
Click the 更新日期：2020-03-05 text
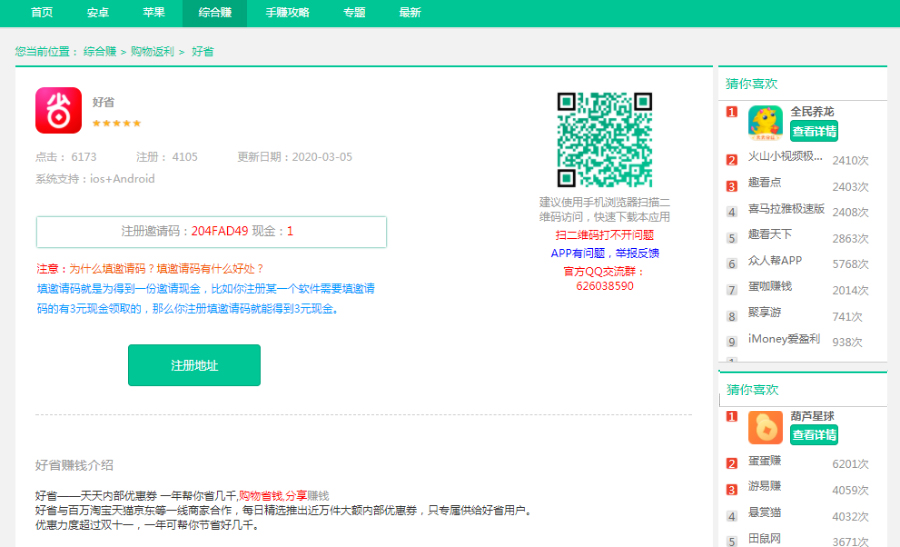tap(295, 157)
